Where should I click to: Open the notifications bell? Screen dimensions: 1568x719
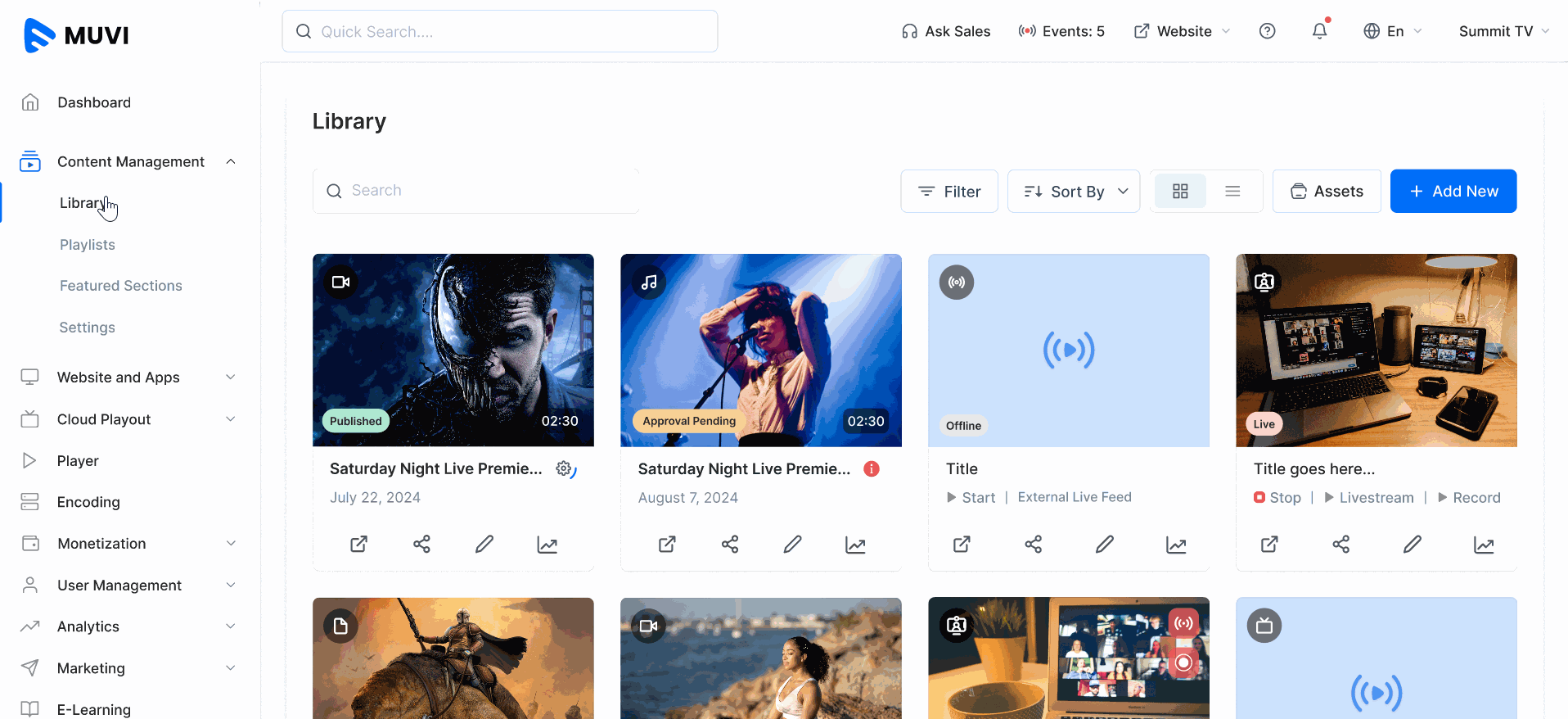click(x=1319, y=31)
